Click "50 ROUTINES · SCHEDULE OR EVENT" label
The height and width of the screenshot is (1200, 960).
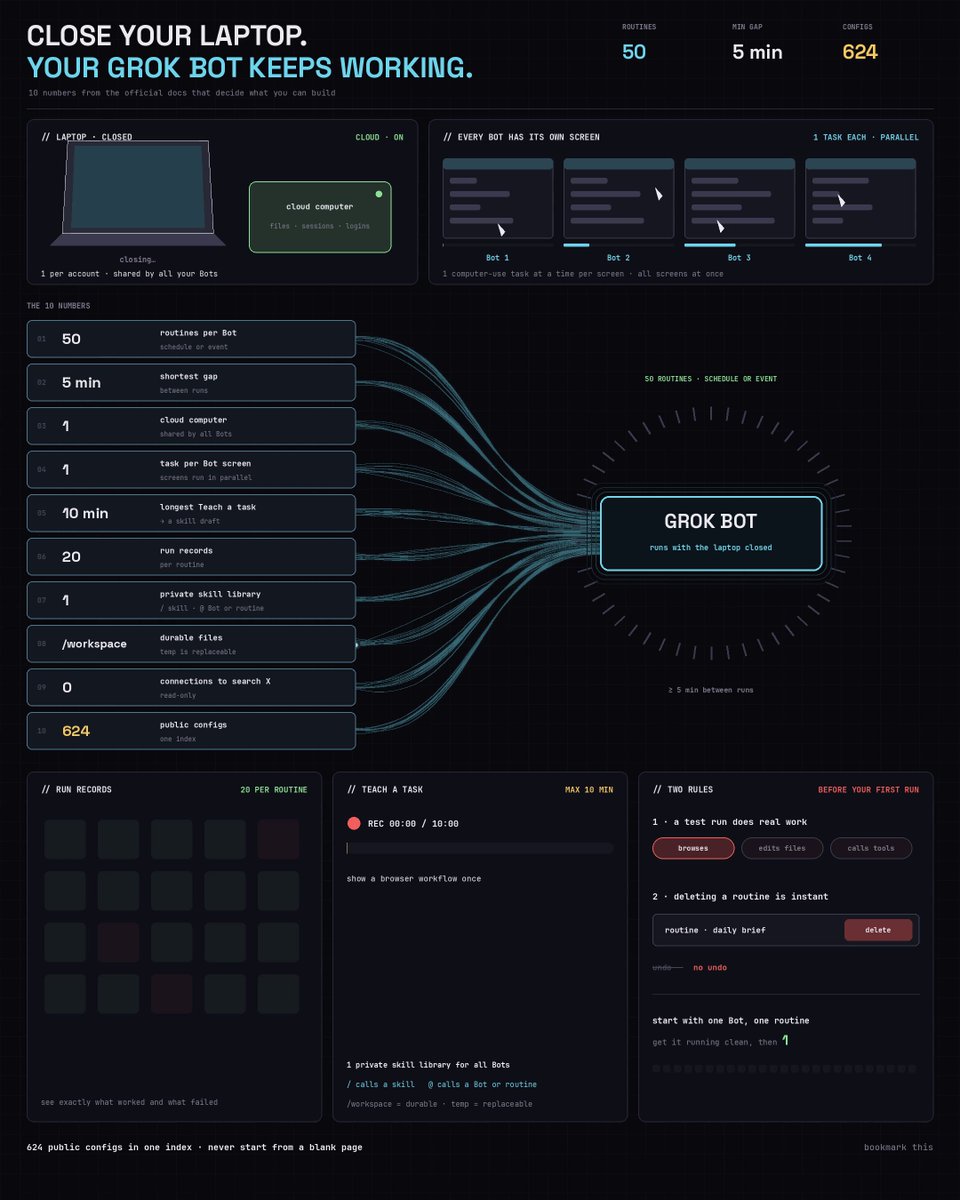point(711,379)
